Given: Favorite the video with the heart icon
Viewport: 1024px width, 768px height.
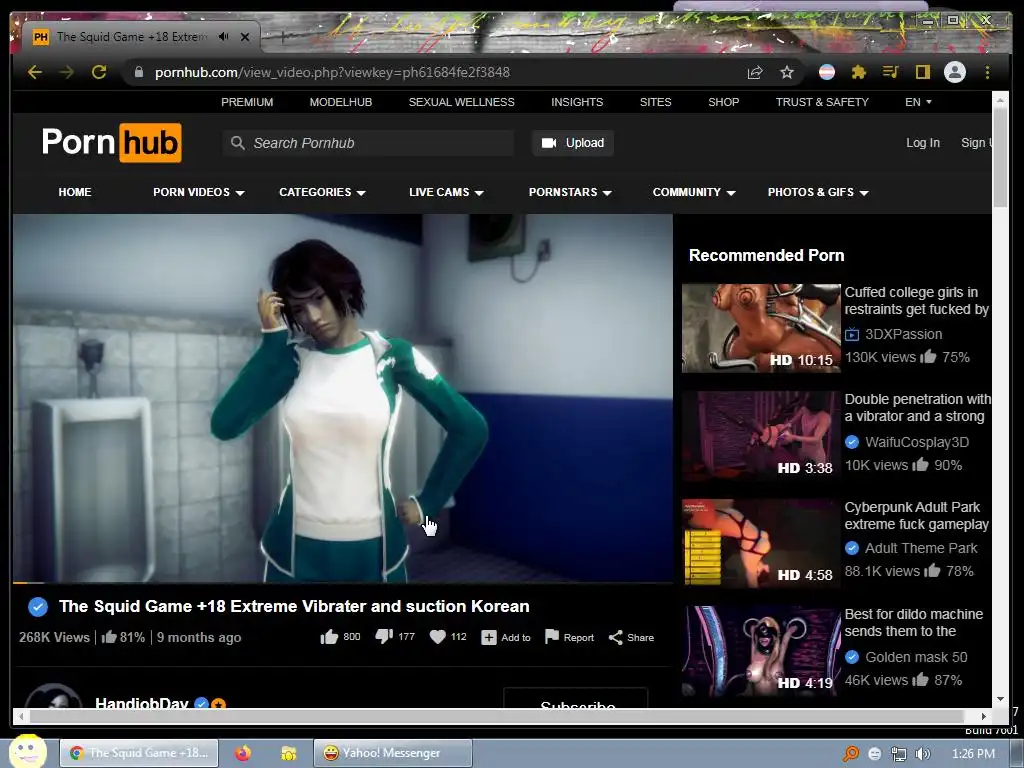Looking at the screenshot, I should pos(438,637).
